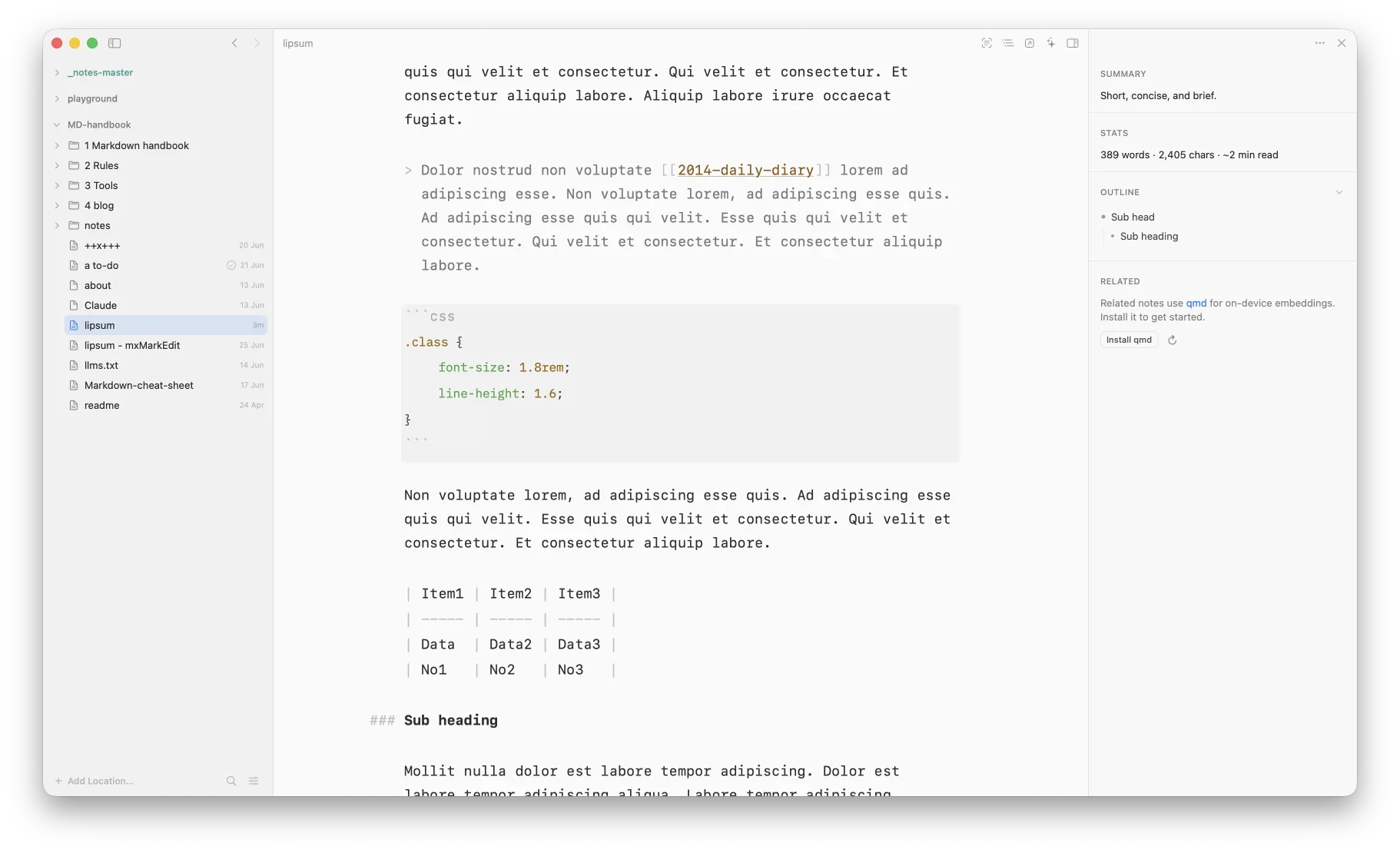1400x853 pixels.
Task: Jump to Sub heading in outline
Action: 1149,236
